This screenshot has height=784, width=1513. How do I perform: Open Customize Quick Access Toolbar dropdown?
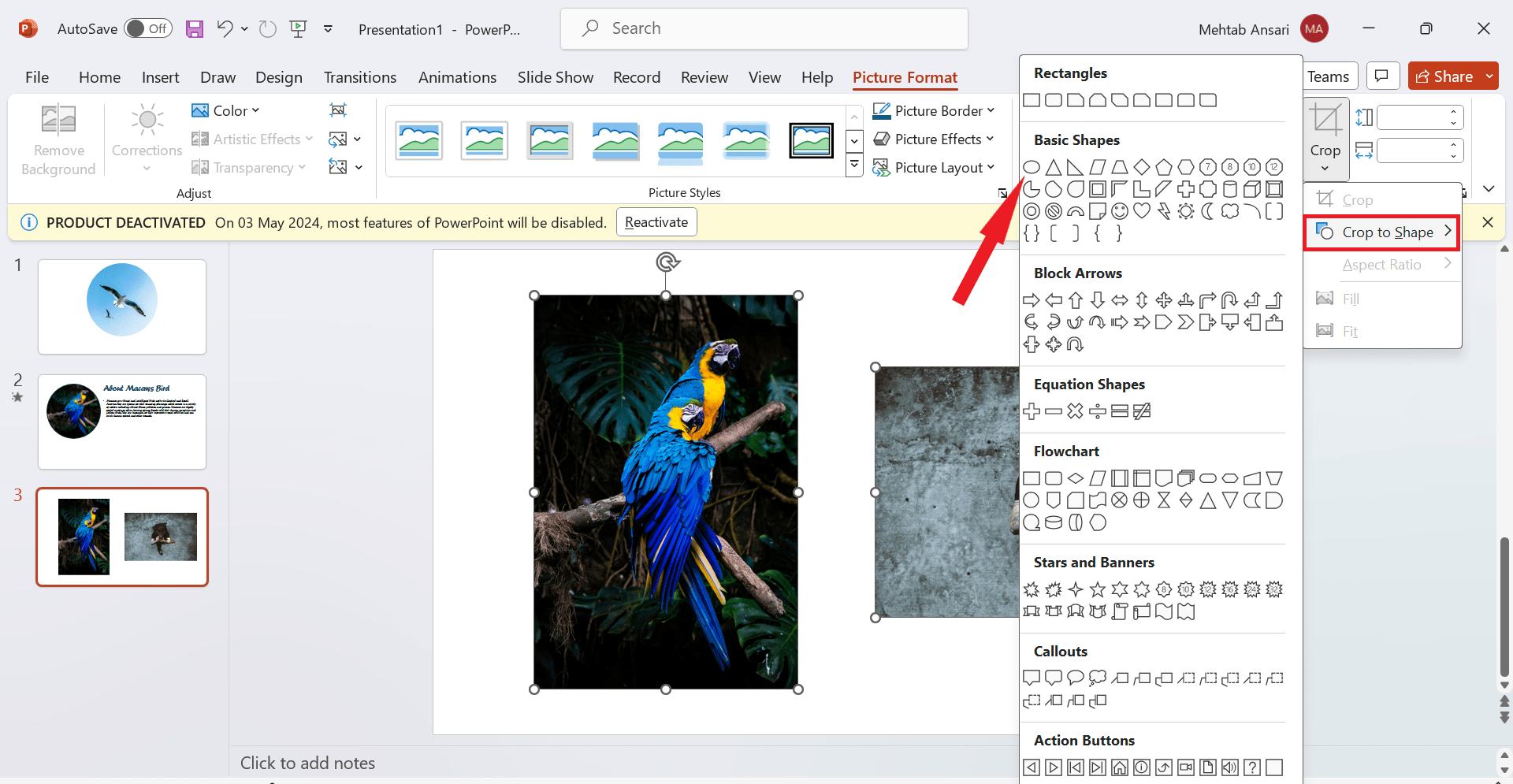pyautogui.click(x=328, y=29)
